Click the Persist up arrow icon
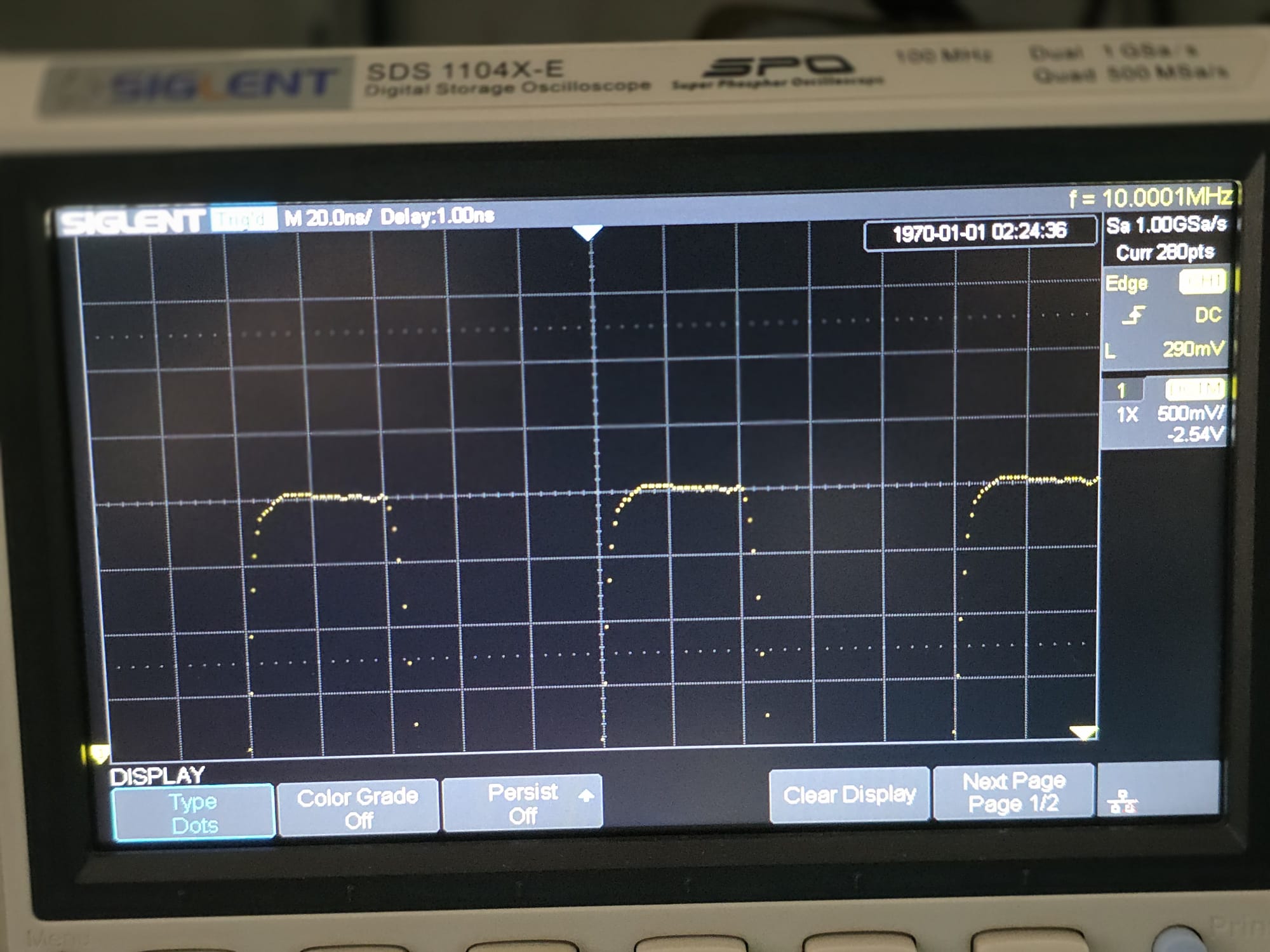Screen dimensions: 1270x952 [586, 795]
